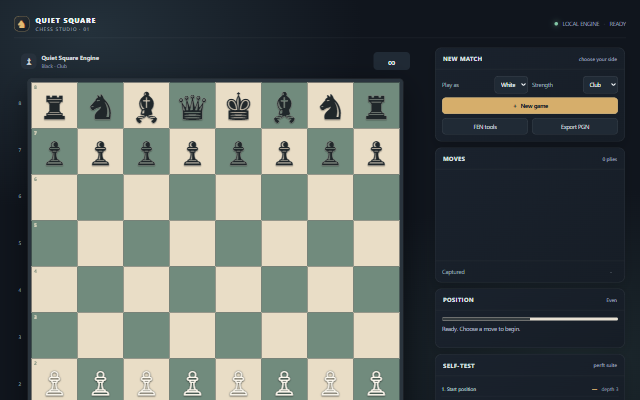Click the empty d4 square
Image resolution: width=640 pixels, height=400 pixels.
tap(192, 289)
